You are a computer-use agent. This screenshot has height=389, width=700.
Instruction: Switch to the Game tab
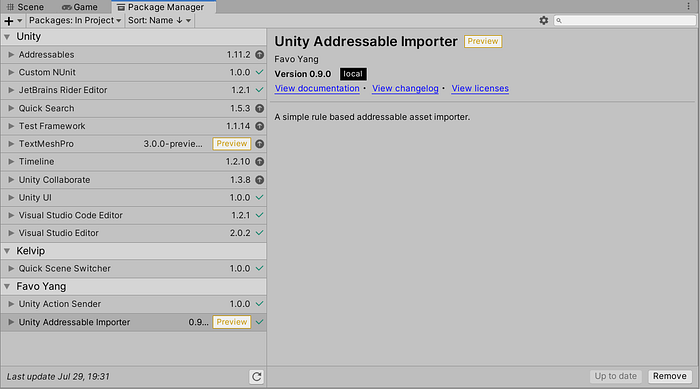[80, 7]
